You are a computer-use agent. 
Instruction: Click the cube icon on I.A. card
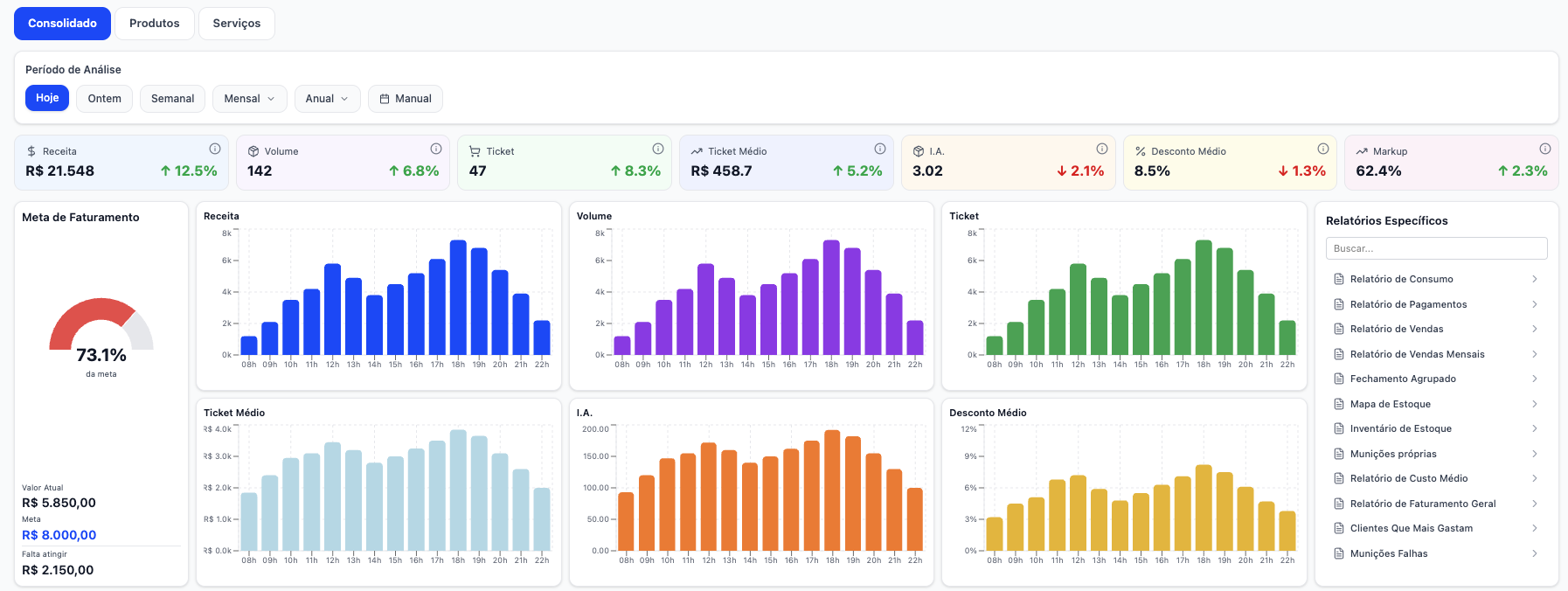919,151
